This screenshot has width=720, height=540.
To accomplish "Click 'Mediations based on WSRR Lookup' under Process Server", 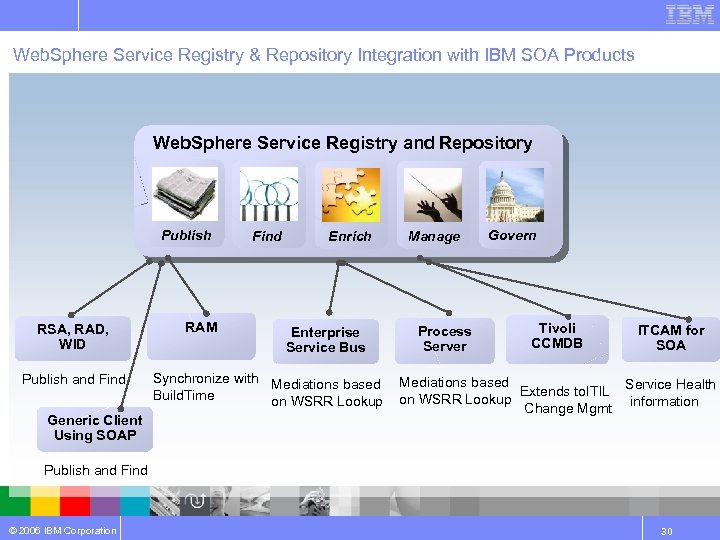I will [455, 391].
